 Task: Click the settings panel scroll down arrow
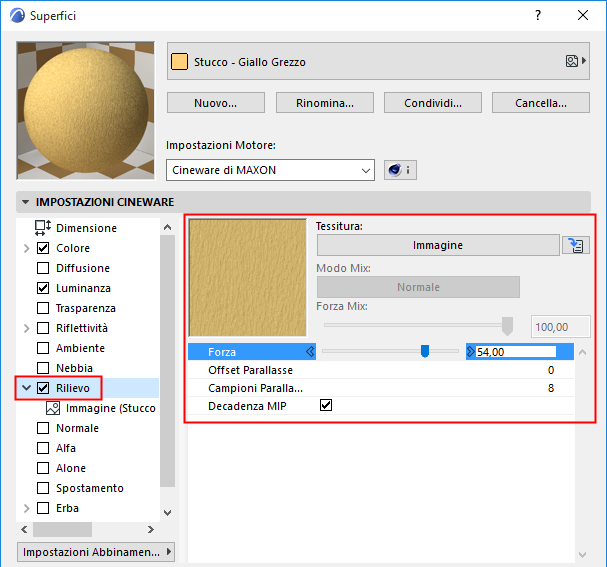(582, 555)
